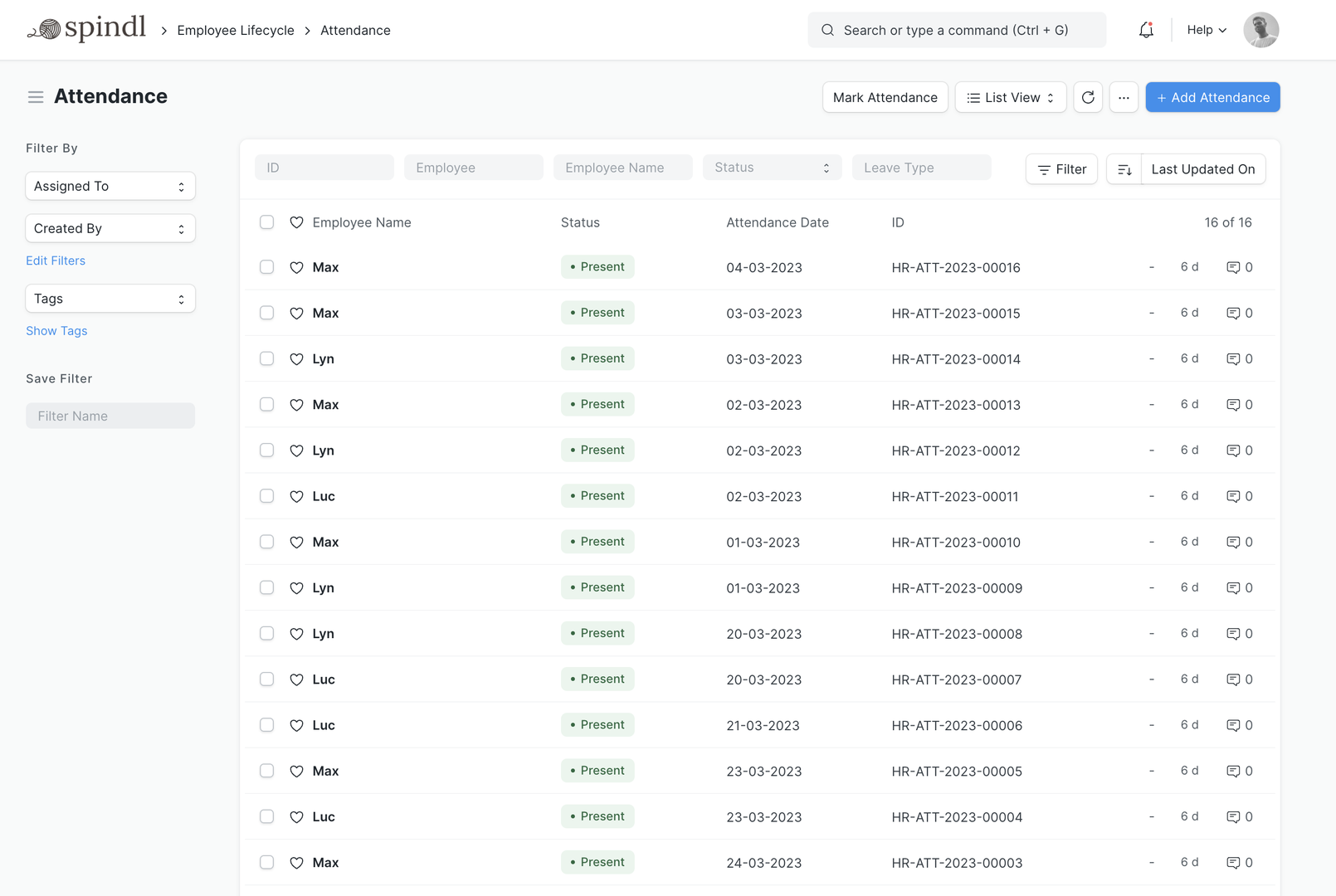Viewport: 1336px width, 896px height.
Task: Click the Edit Filters link
Action: tap(56, 261)
